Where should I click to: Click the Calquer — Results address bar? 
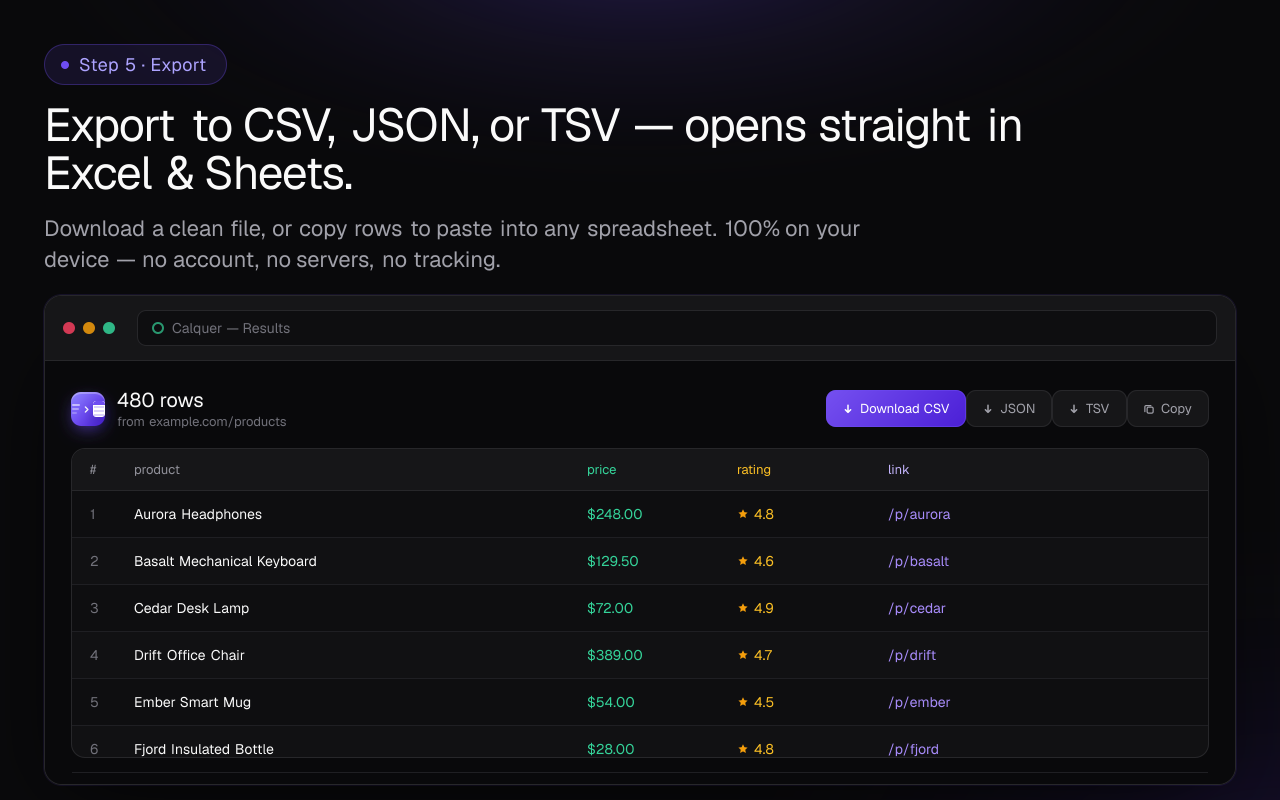(677, 328)
